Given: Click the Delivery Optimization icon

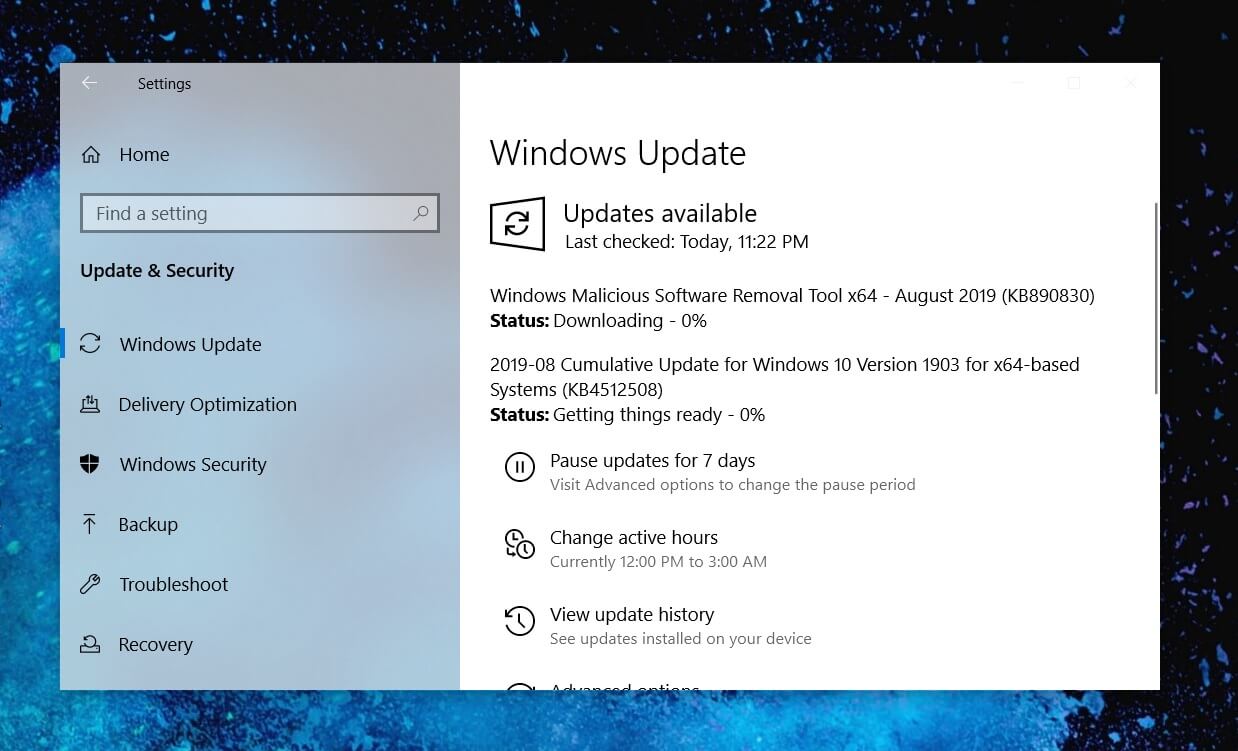Looking at the screenshot, I should pos(90,404).
